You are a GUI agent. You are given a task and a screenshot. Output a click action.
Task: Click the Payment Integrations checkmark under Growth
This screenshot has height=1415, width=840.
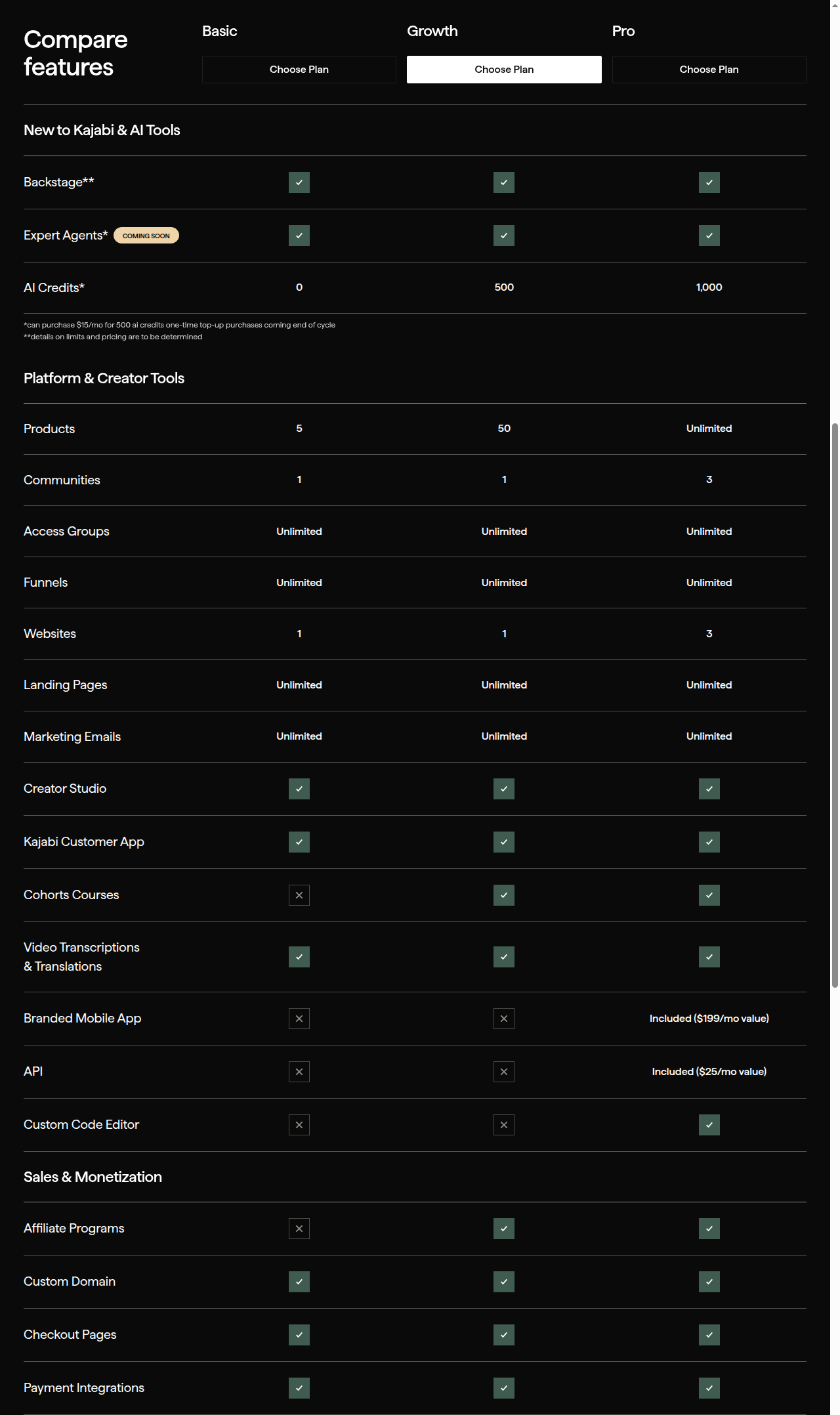(504, 1388)
